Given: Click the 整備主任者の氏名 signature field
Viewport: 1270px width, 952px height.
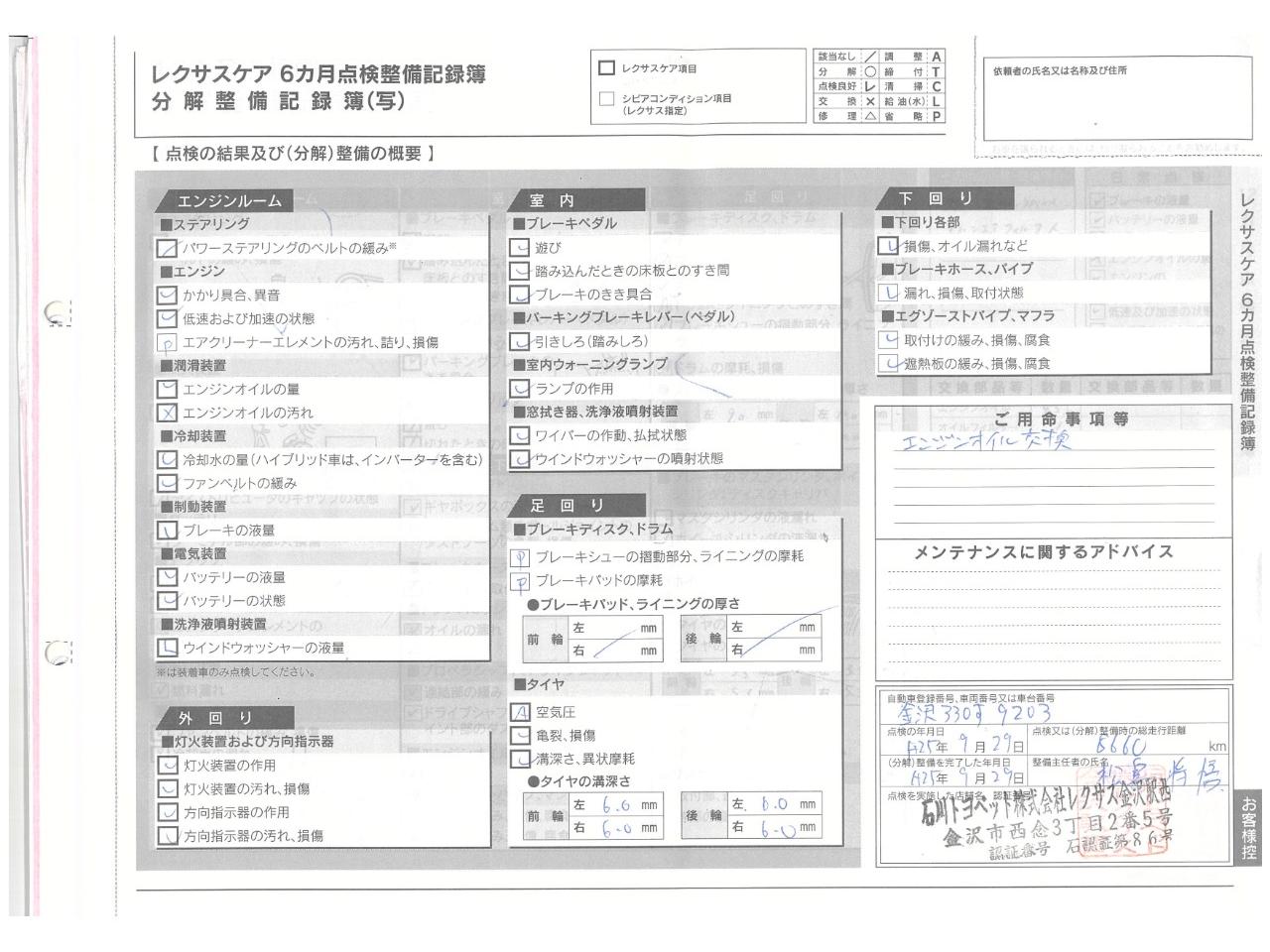Looking at the screenshot, I should pos(1129,773).
